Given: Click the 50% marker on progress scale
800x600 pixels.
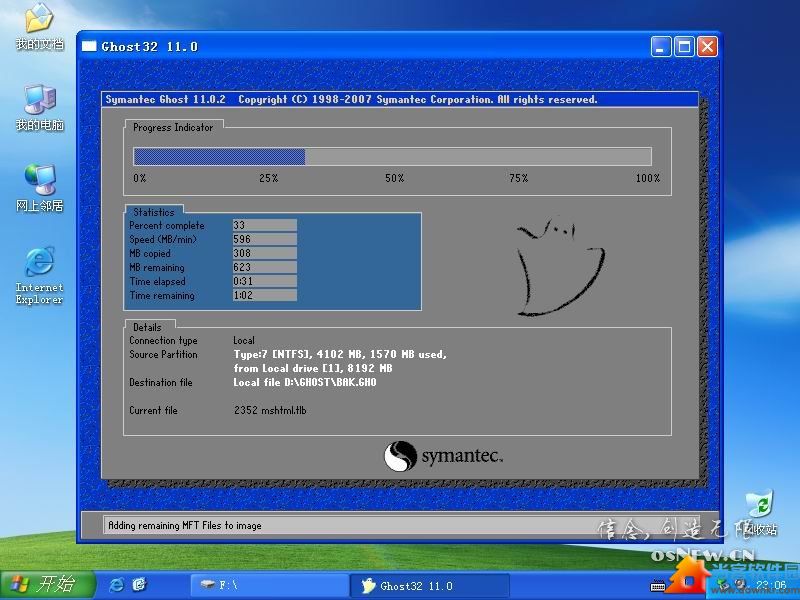Looking at the screenshot, I should (394, 178).
